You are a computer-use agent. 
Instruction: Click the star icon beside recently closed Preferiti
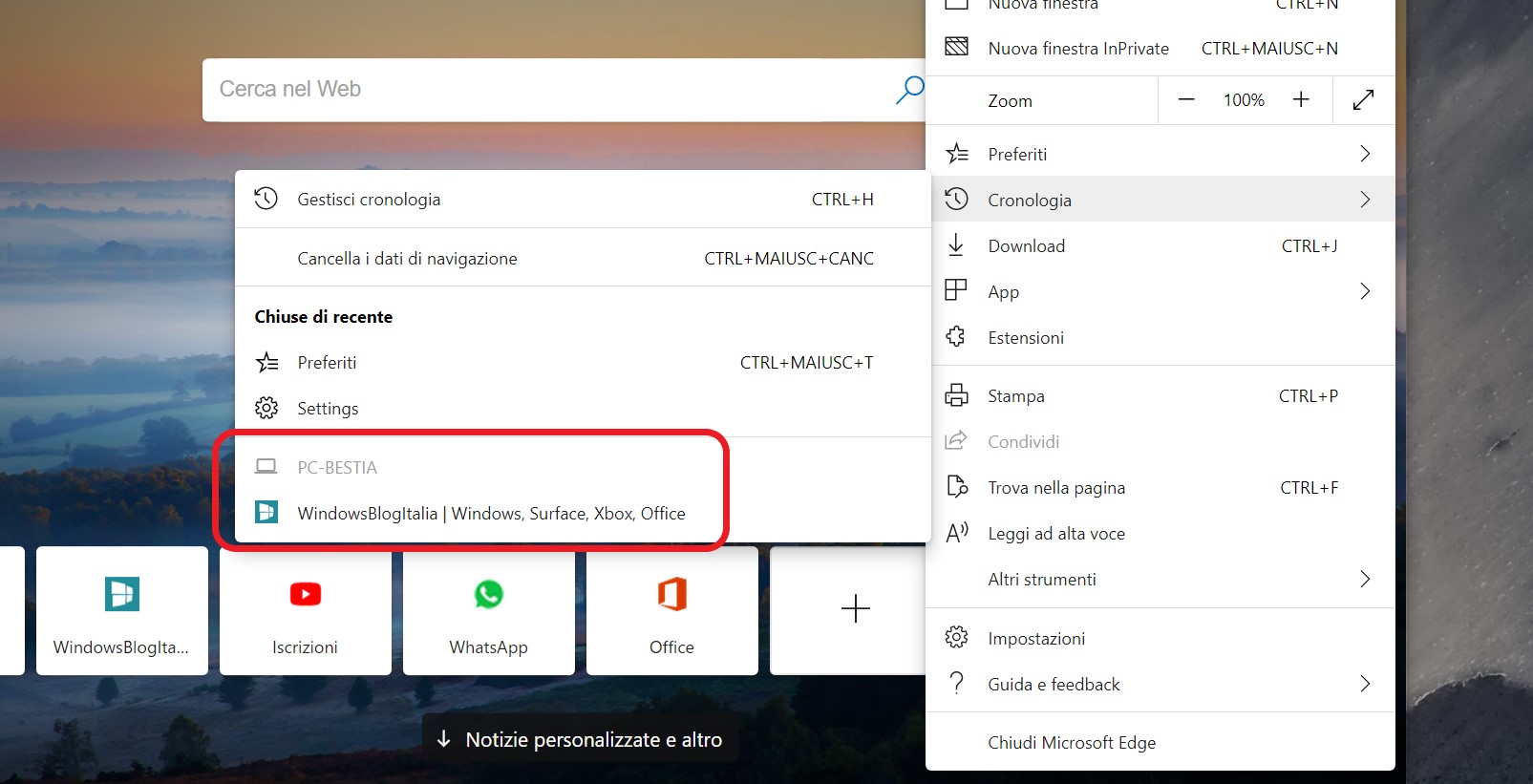click(267, 362)
